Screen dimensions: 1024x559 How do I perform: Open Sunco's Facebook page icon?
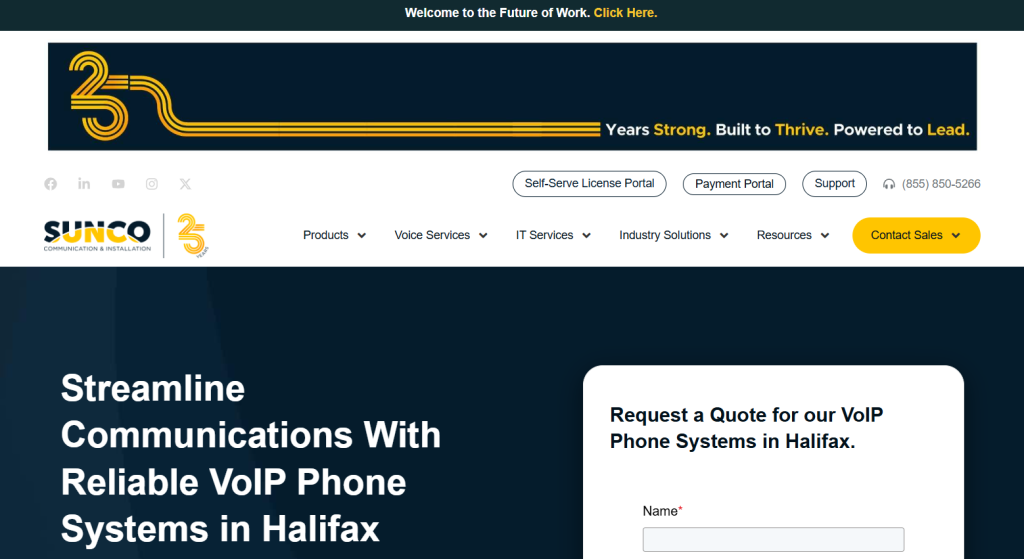pyautogui.click(x=50, y=184)
